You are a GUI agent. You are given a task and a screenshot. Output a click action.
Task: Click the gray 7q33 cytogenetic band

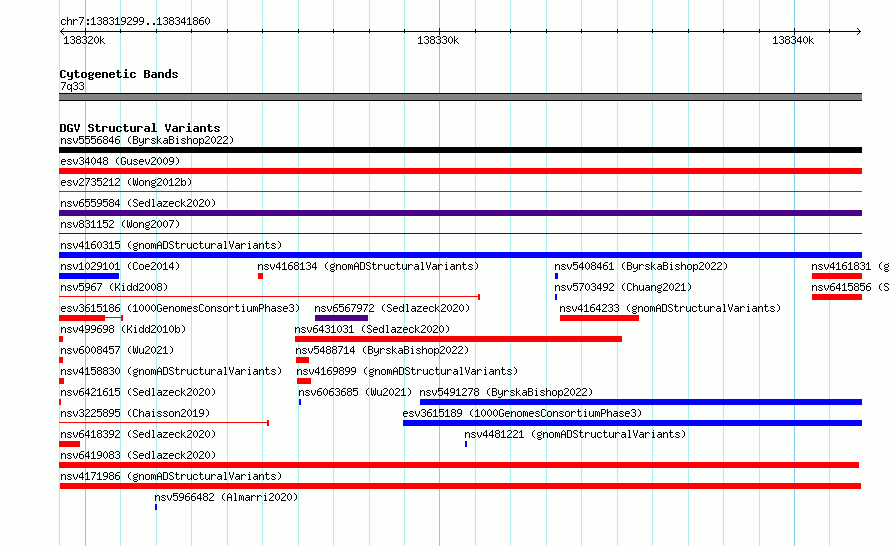point(460,97)
